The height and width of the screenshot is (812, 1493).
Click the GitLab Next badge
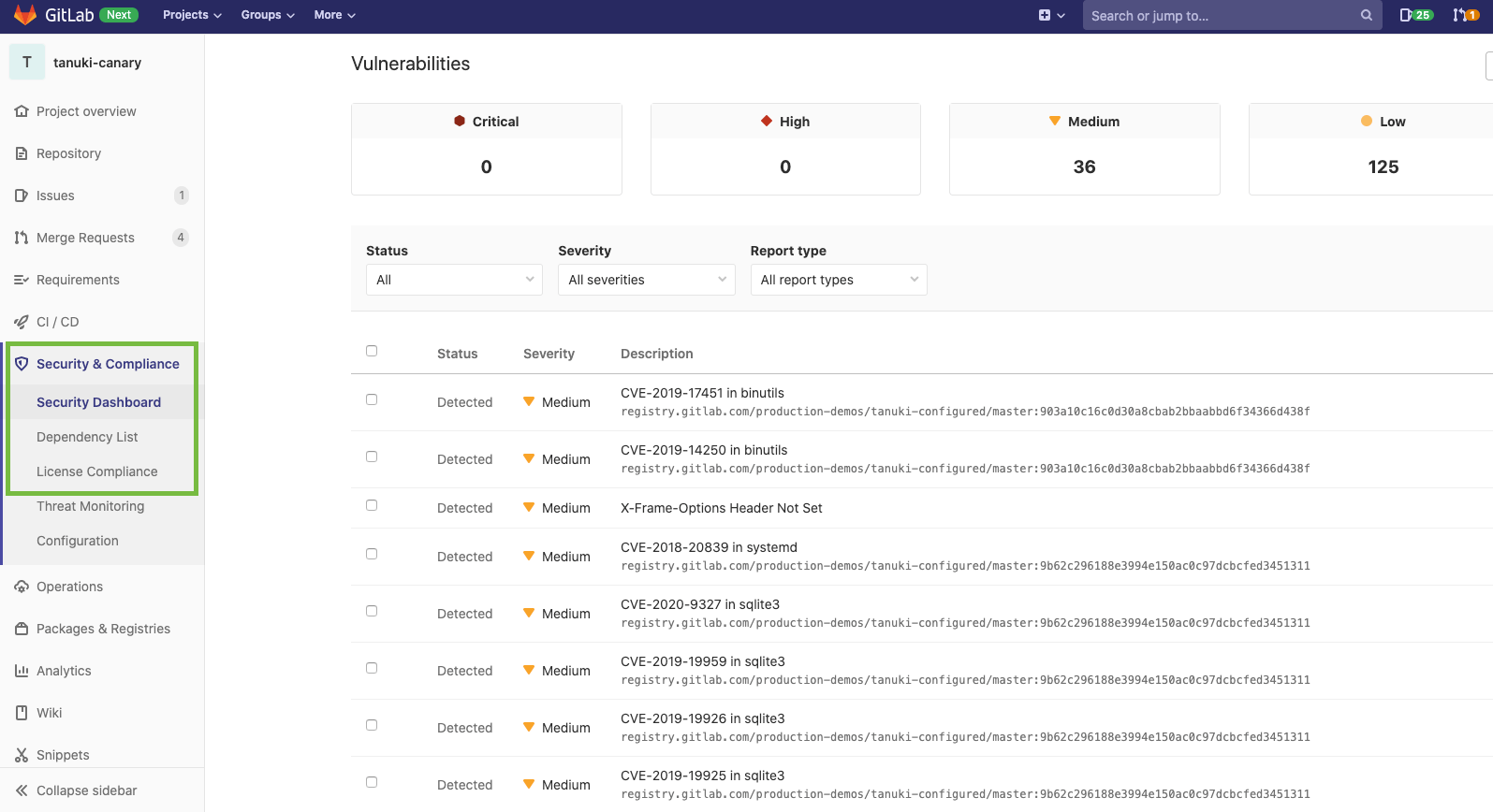(x=119, y=15)
